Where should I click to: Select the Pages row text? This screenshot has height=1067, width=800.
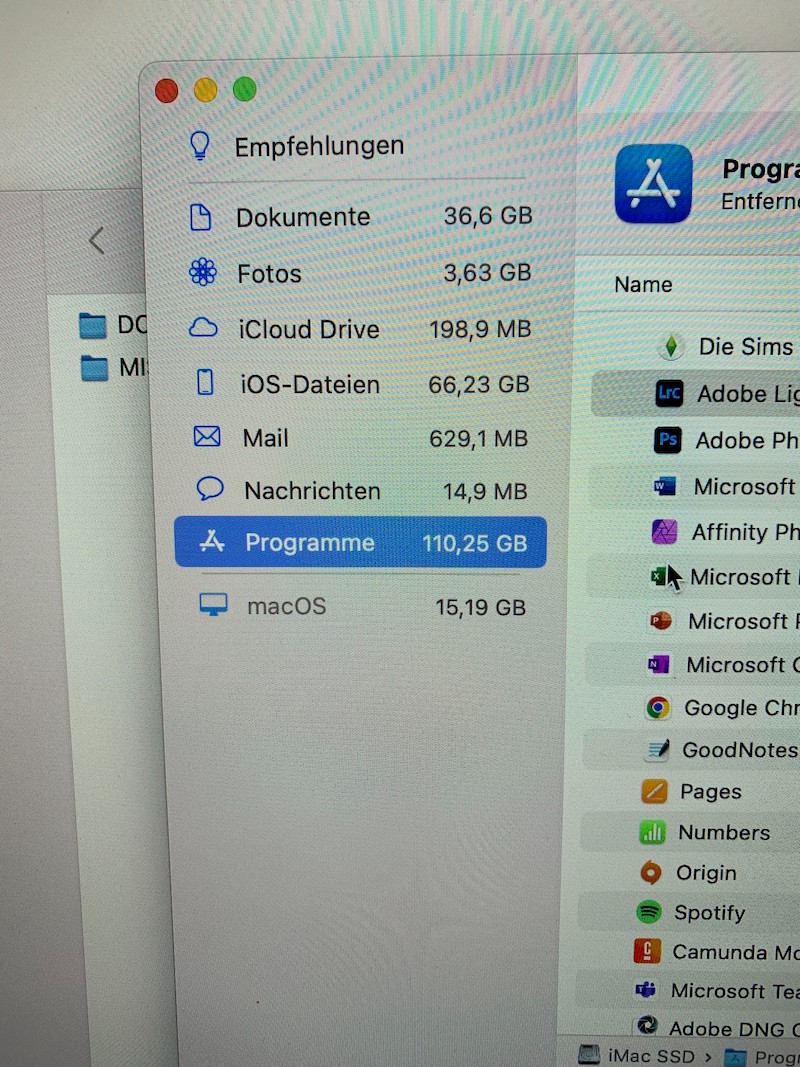710,792
